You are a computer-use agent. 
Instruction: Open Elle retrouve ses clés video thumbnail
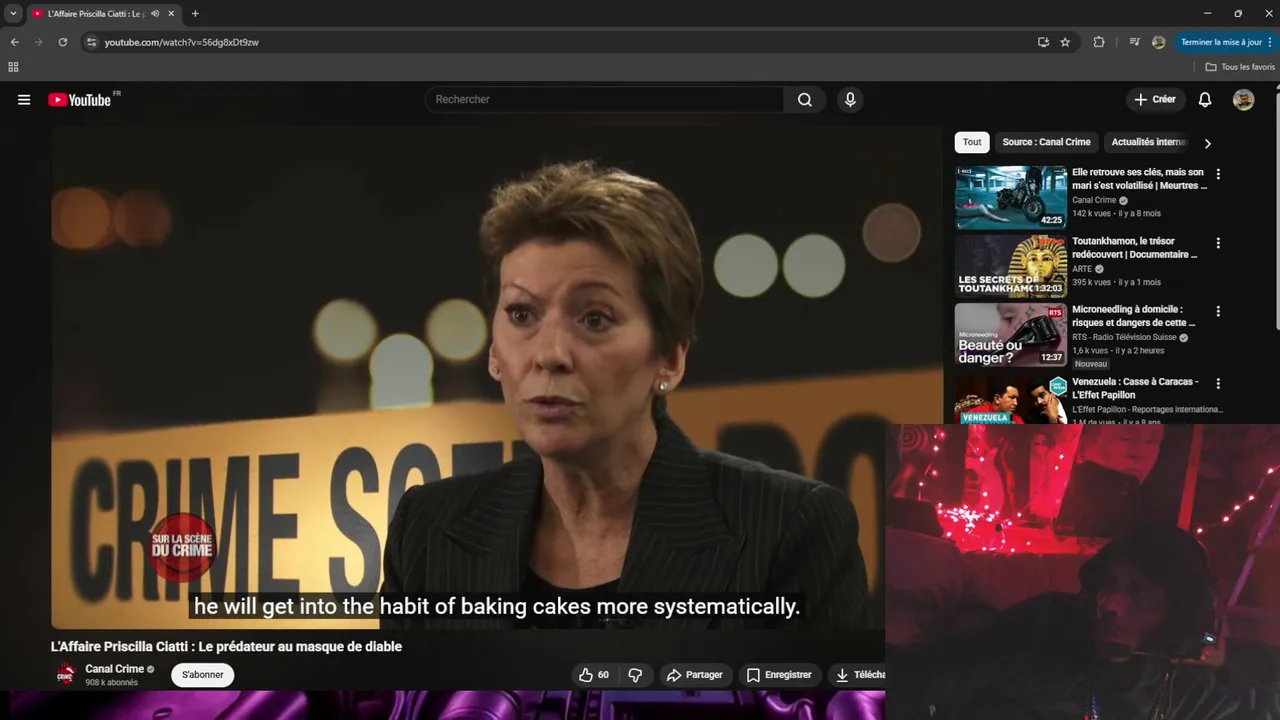click(x=1010, y=197)
